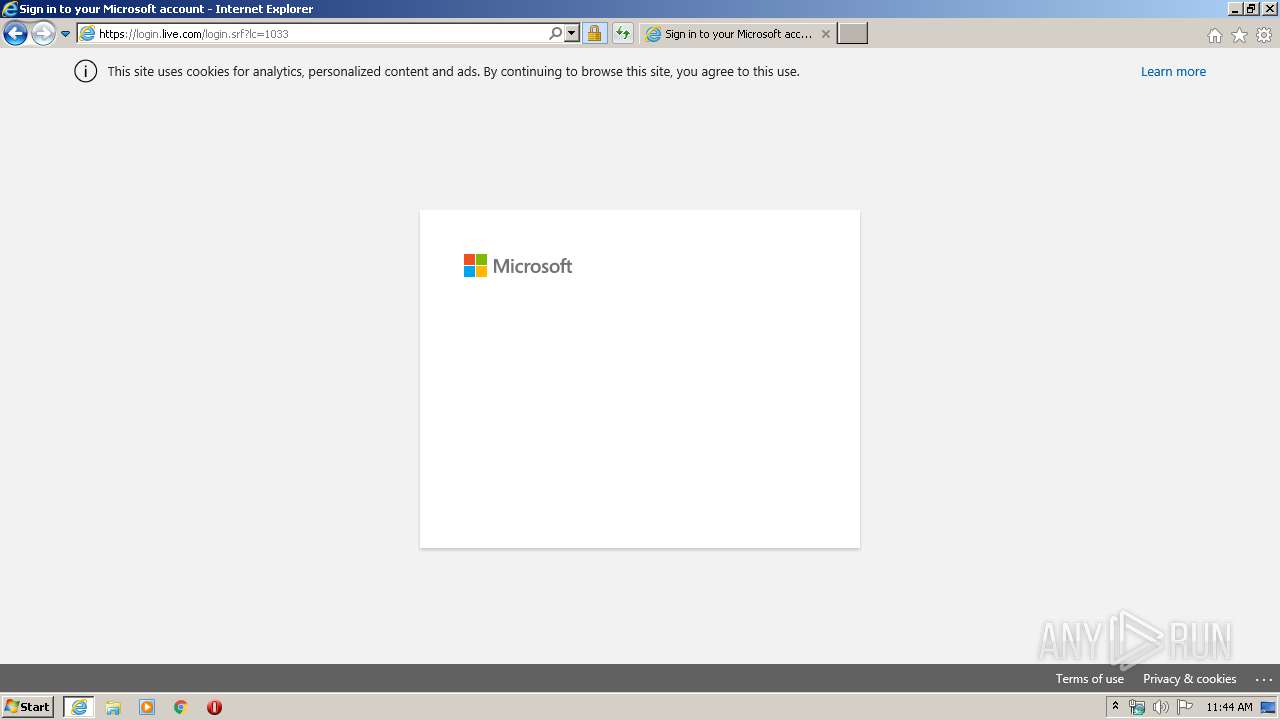1280x720 pixels.
Task: Click the browser Forward arrow button
Action: (x=43, y=34)
